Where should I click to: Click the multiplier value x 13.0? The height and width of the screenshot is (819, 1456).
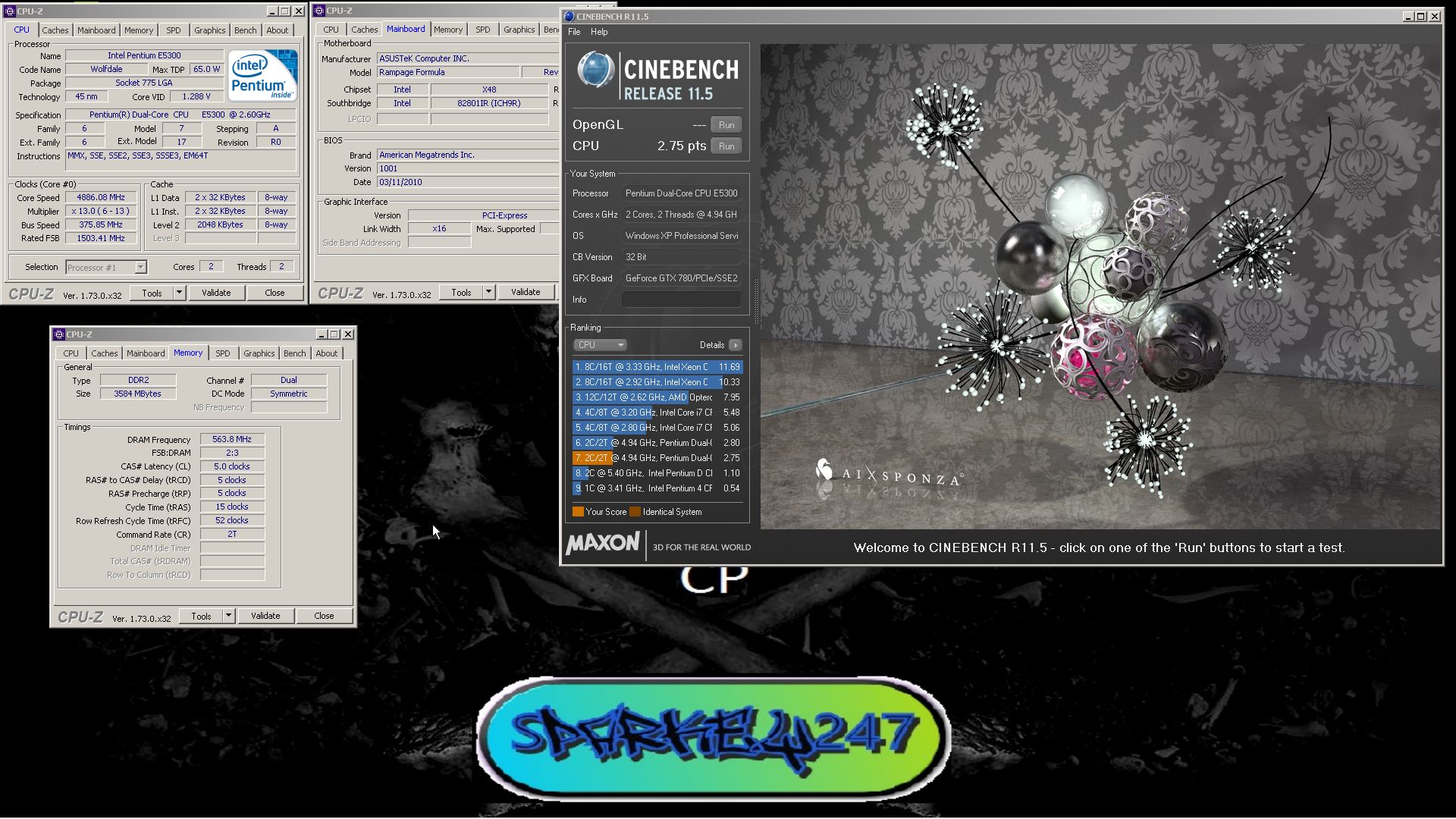click(x=101, y=211)
